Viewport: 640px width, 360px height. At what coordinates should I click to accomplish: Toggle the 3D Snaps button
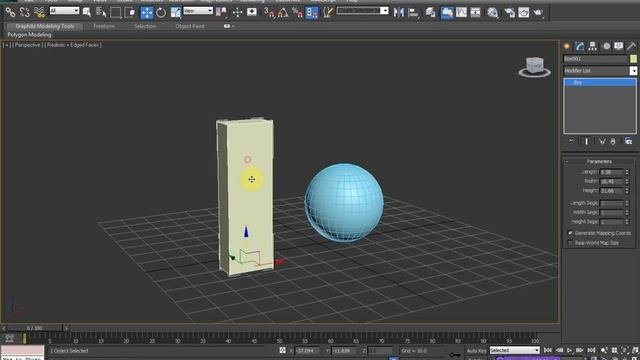[x=269, y=13]
